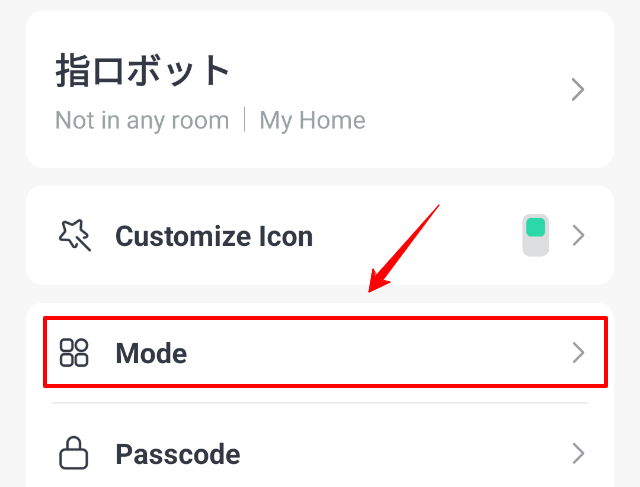Open the Mode settings label
This screenshot has width=640, height=487.
click(x=151, y=352)
